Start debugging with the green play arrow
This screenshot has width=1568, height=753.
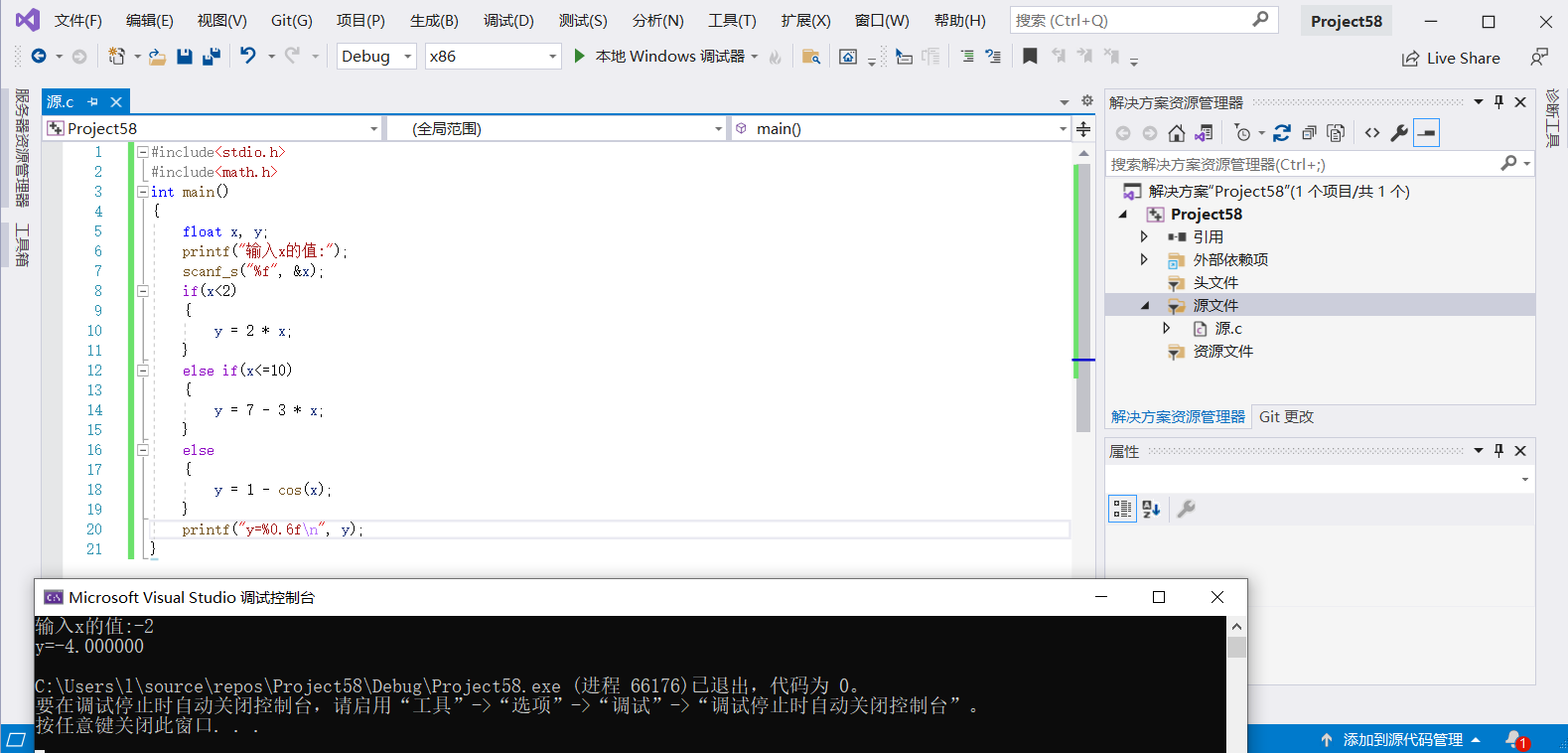click(x=580, y=57)
